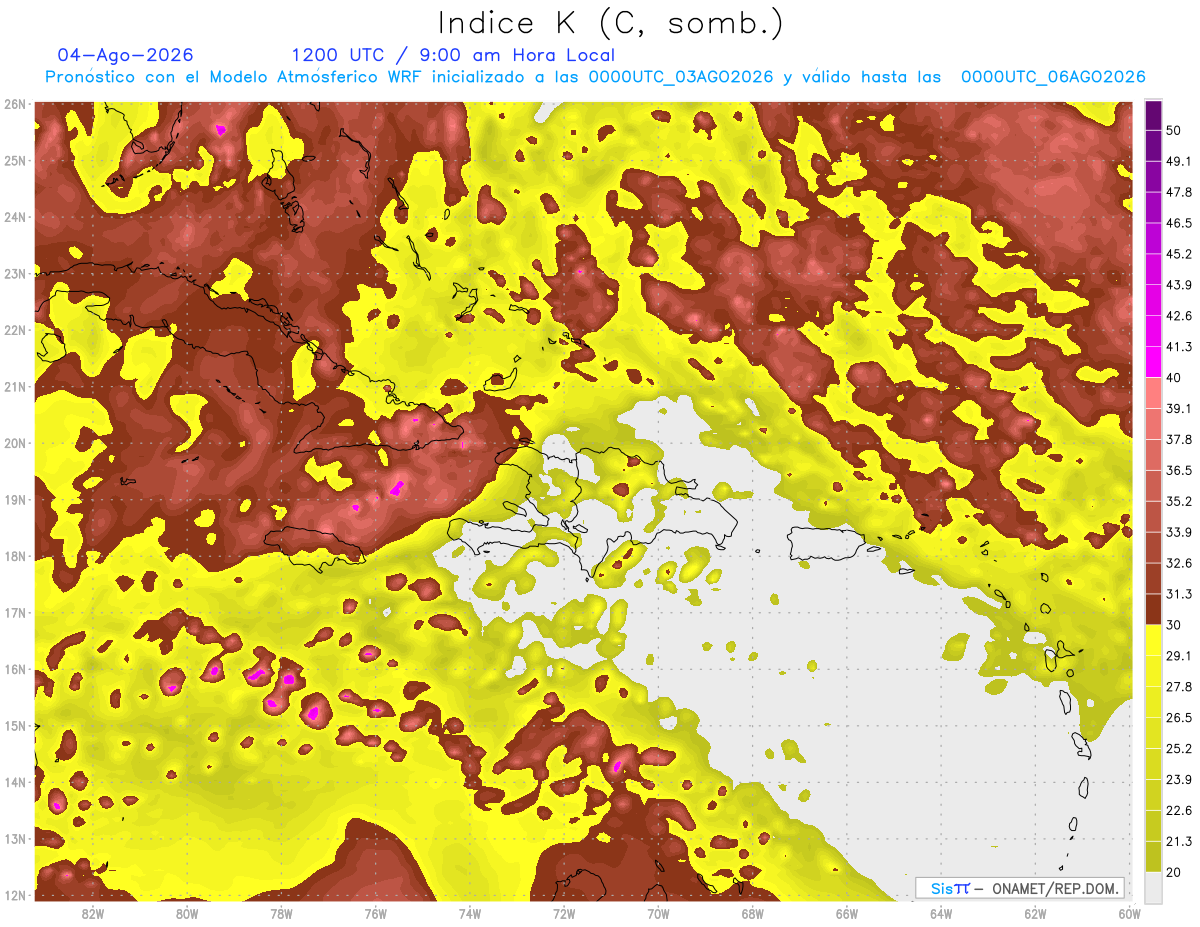Viewport: 1200px width, 927px height.
Task: Click the longitude axis label '72W'
Action: click(564, 913)
